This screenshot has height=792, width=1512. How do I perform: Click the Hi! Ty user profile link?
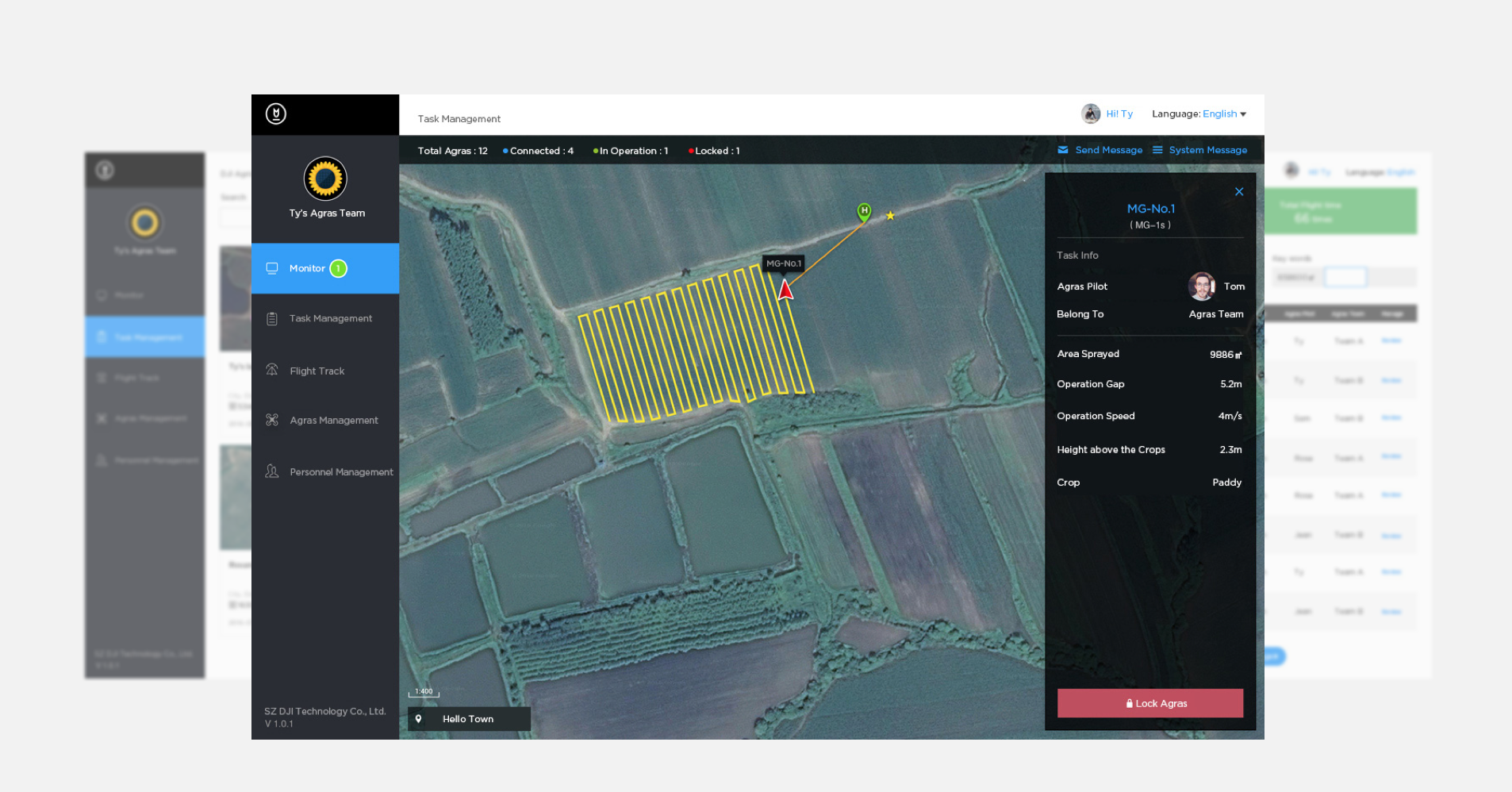pos(1119,114)
